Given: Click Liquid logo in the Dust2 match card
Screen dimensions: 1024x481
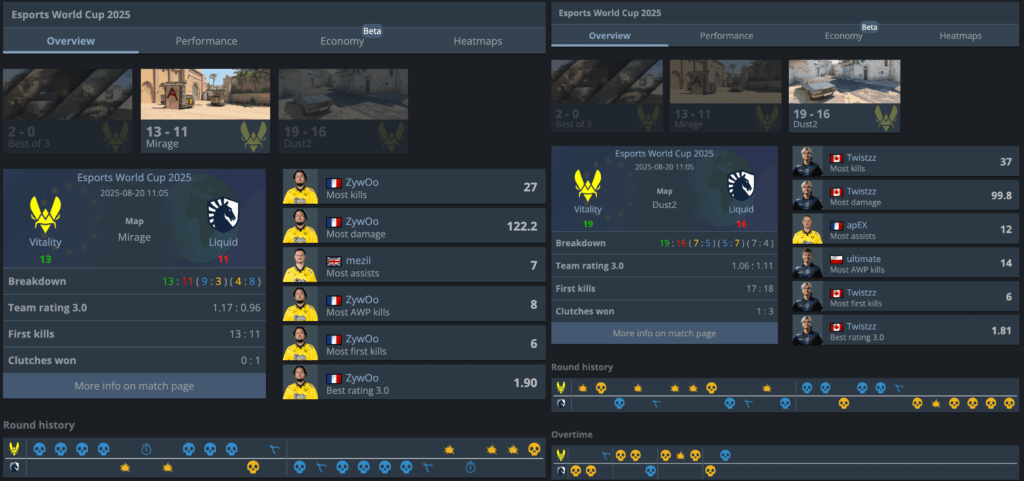Looking at the screenshot, I should click(x=741, y=185).
